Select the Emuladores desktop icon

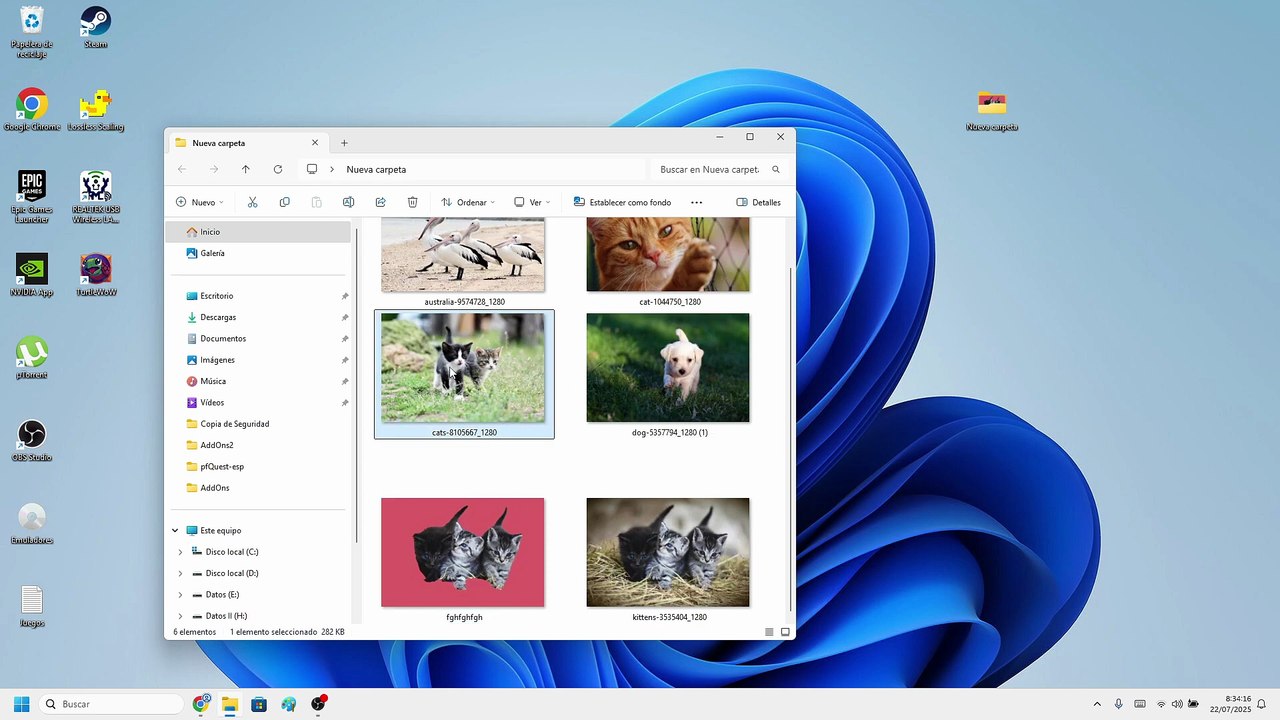(x=32, y=523)
